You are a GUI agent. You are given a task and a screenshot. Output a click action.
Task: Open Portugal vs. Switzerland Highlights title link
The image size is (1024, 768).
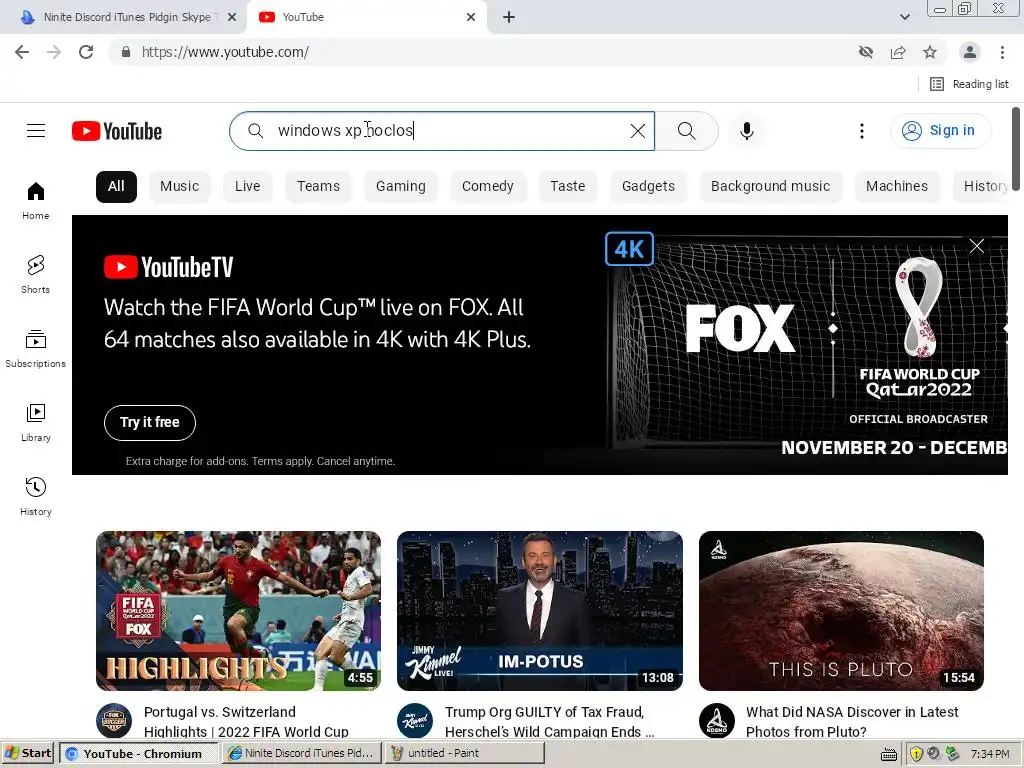246,722
